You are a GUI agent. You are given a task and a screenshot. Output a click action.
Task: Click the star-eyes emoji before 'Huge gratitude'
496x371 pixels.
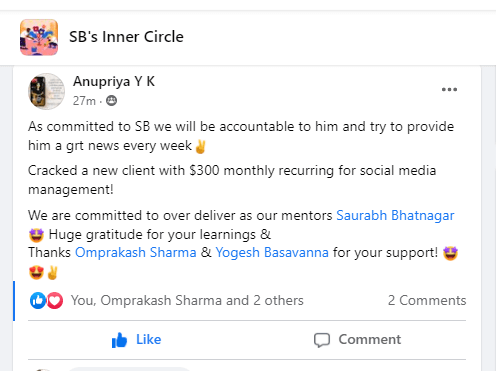coord(36,235)
